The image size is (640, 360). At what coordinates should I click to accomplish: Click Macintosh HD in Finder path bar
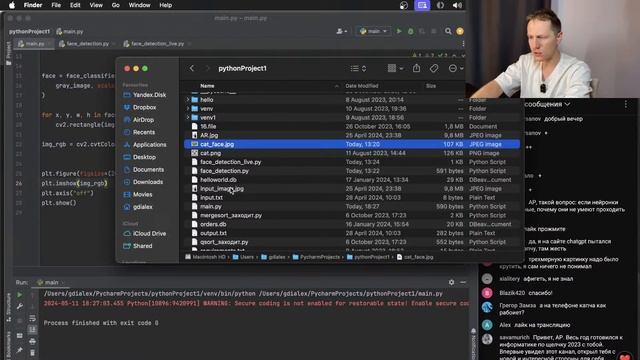pos(205,257)
